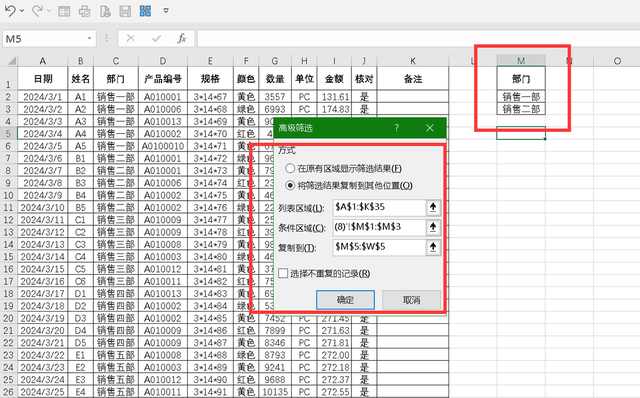Viewport: 640px width, 398px height.
Task: Click the empty formula bar input
Action: (418, 39)
